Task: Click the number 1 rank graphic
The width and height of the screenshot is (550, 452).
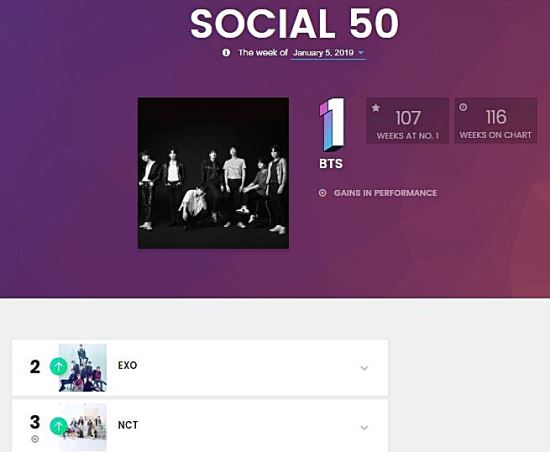Action: coord(332,124)
